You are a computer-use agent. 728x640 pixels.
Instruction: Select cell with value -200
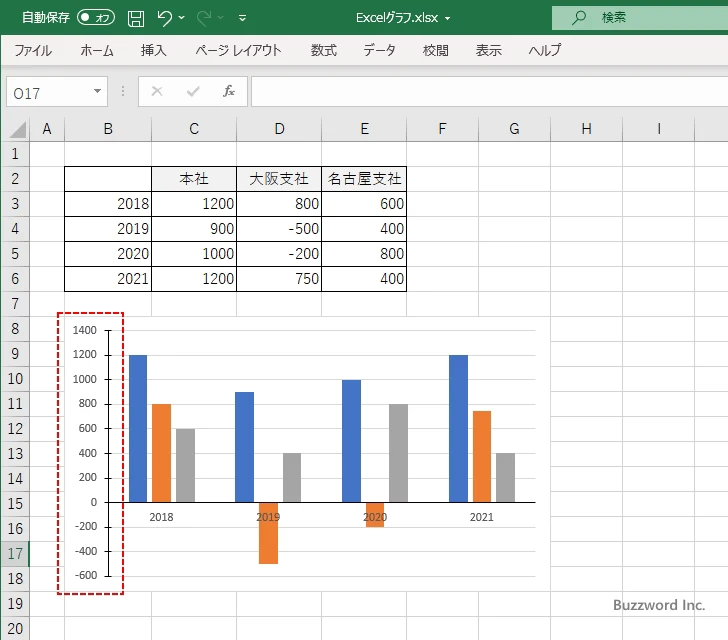tap(279, 254)
